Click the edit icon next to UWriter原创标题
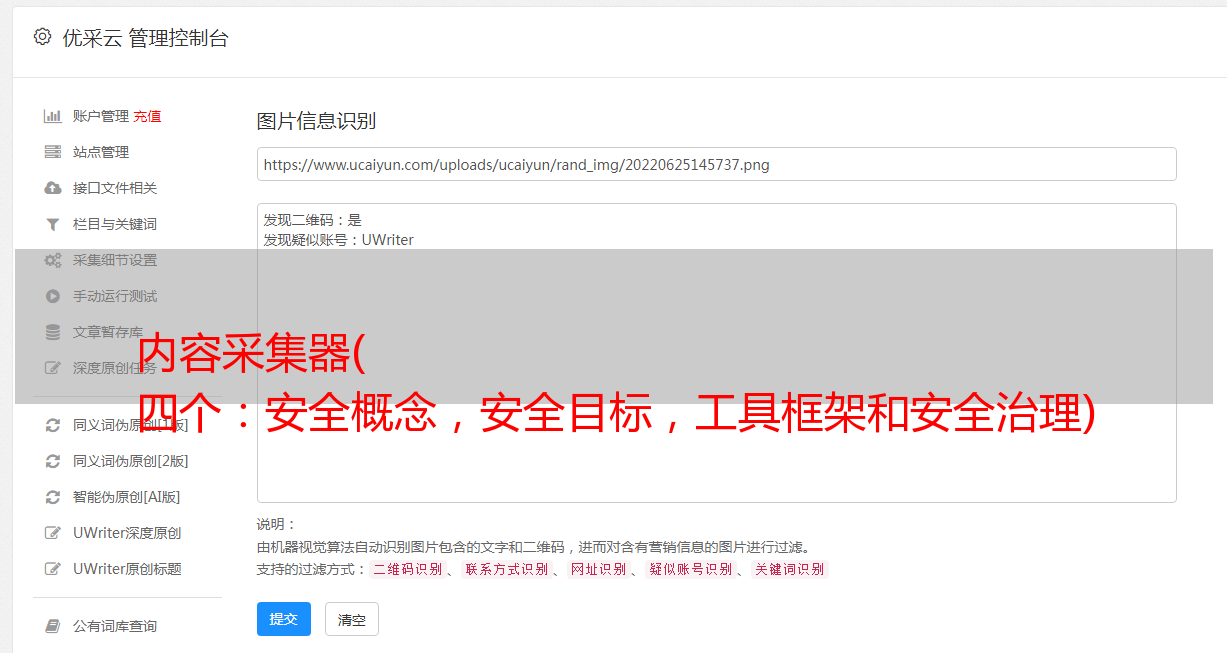Viewport: 1227px width, 653px height. (x=53, y=569)
